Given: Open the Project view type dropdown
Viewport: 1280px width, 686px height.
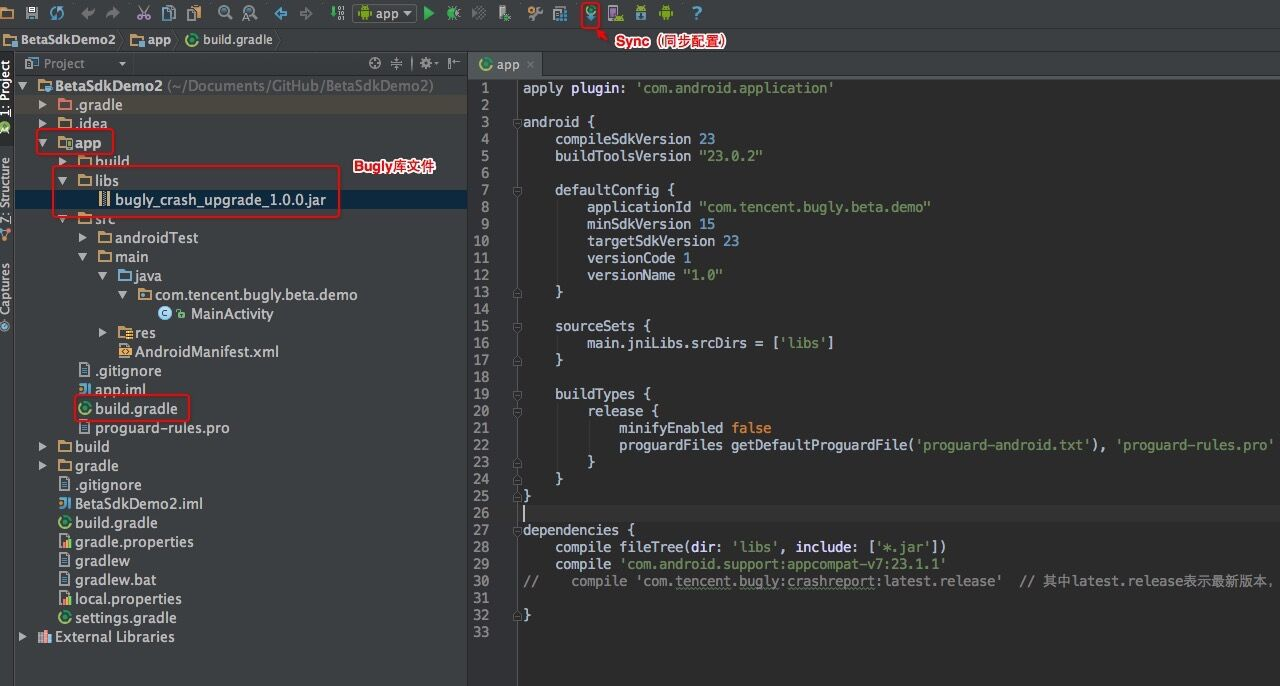Looking at the screenshot, I should click(78, 63).
